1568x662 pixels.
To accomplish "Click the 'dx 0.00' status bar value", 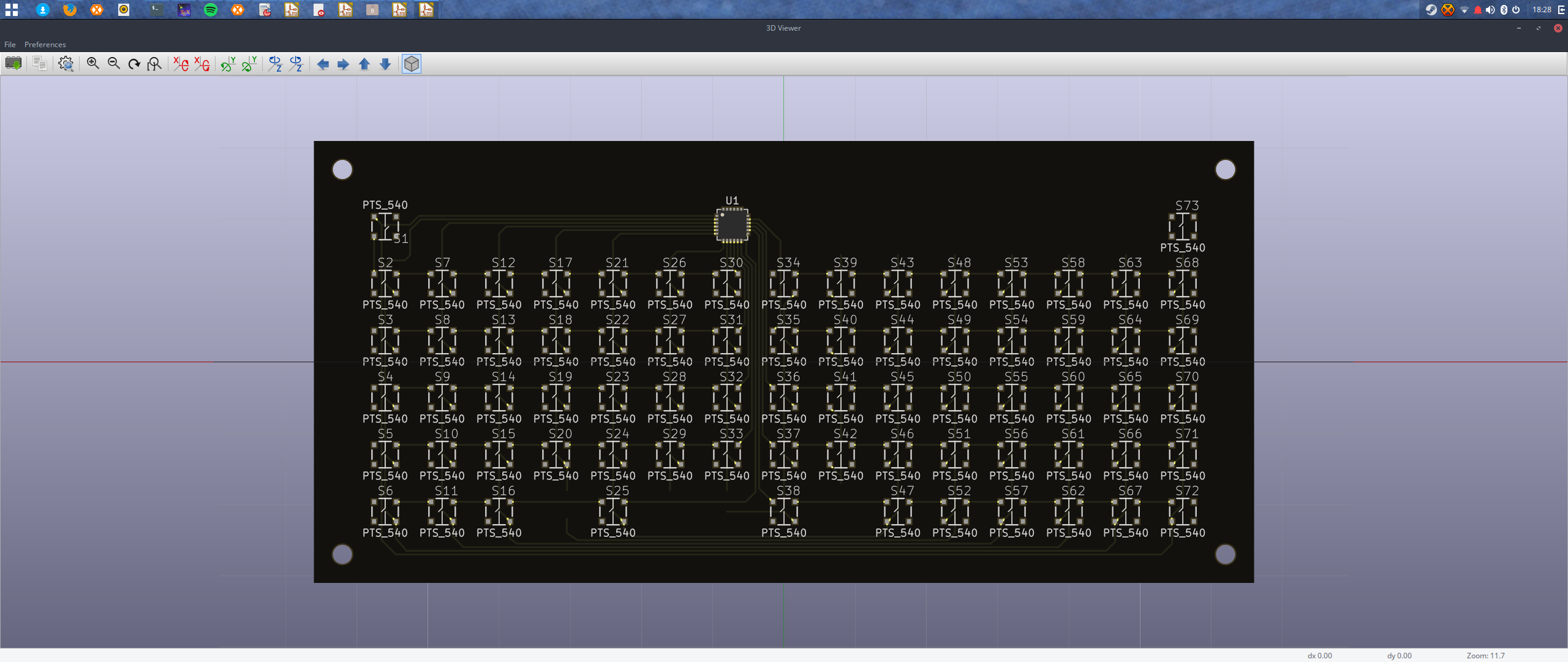I will point(1320,655).
